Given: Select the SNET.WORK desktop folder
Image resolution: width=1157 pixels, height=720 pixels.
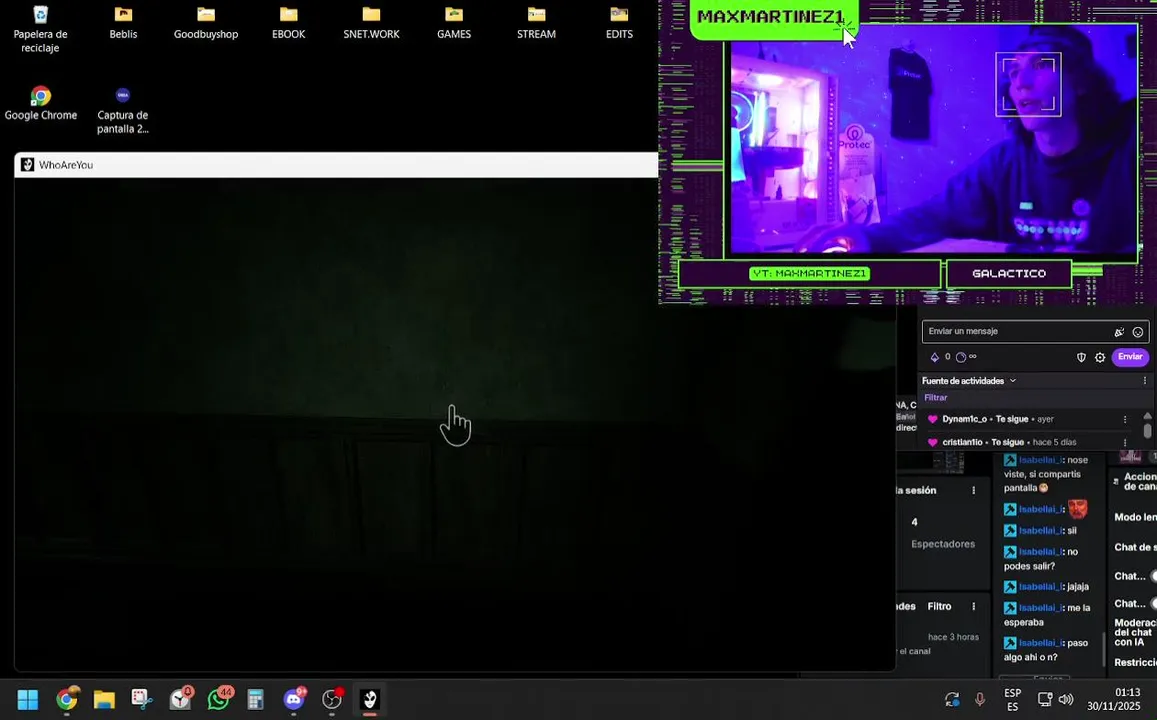Looking at the screenshot, I should point(371,22).
